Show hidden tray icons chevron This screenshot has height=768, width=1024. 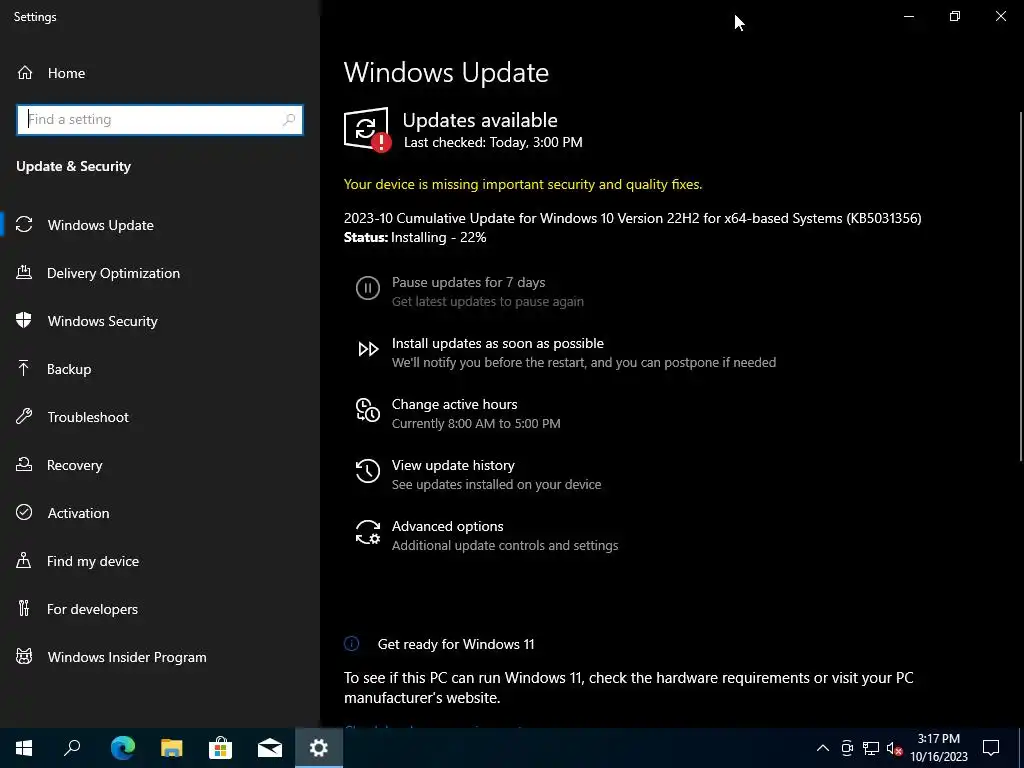[823, 748]
